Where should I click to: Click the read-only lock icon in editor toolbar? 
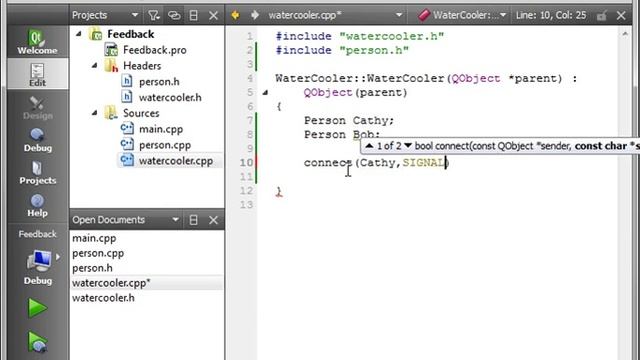click(x=601, y=16)
